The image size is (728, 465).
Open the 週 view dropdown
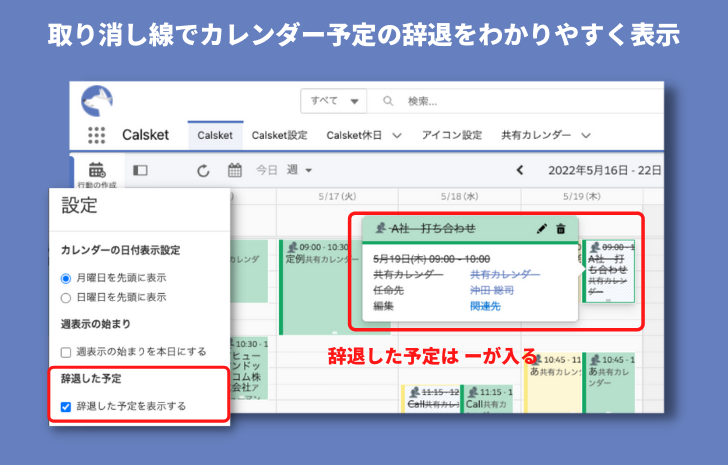[299, 170]
